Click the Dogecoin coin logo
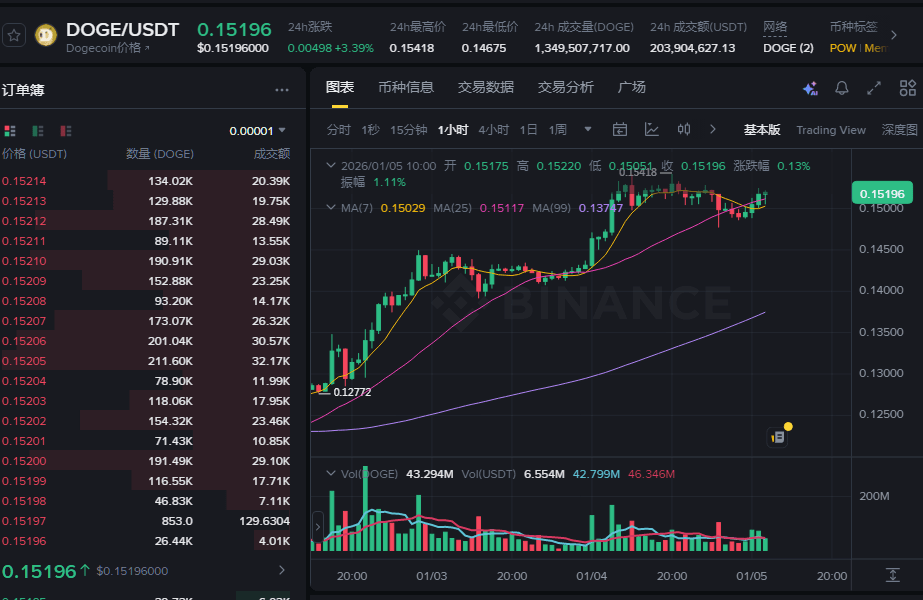The height and width of the screenshot is (600, 923). point(46,35)
